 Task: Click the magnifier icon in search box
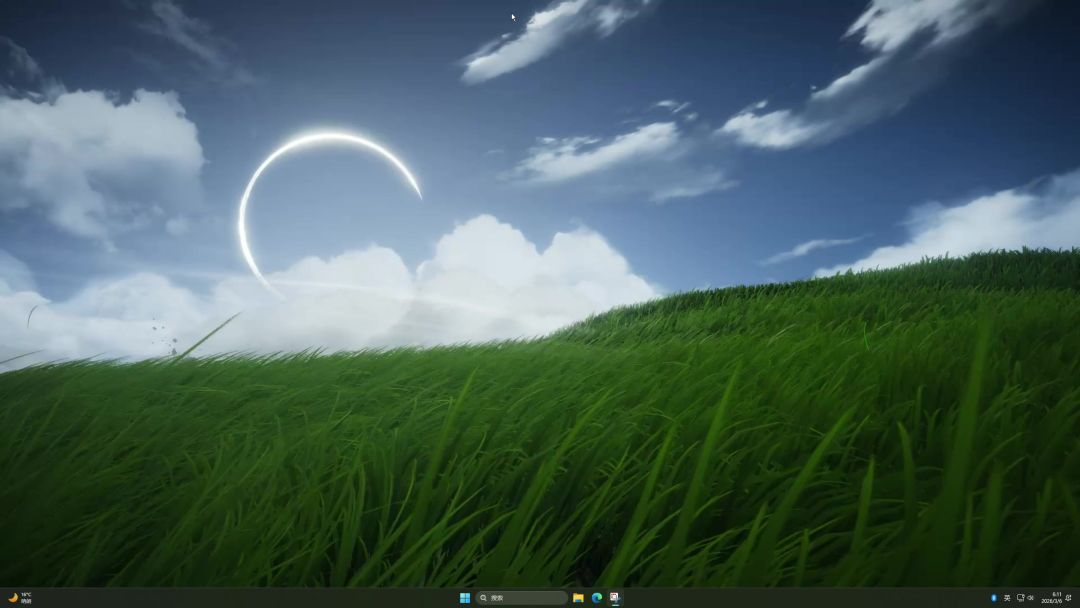click(x=484, y=598)
